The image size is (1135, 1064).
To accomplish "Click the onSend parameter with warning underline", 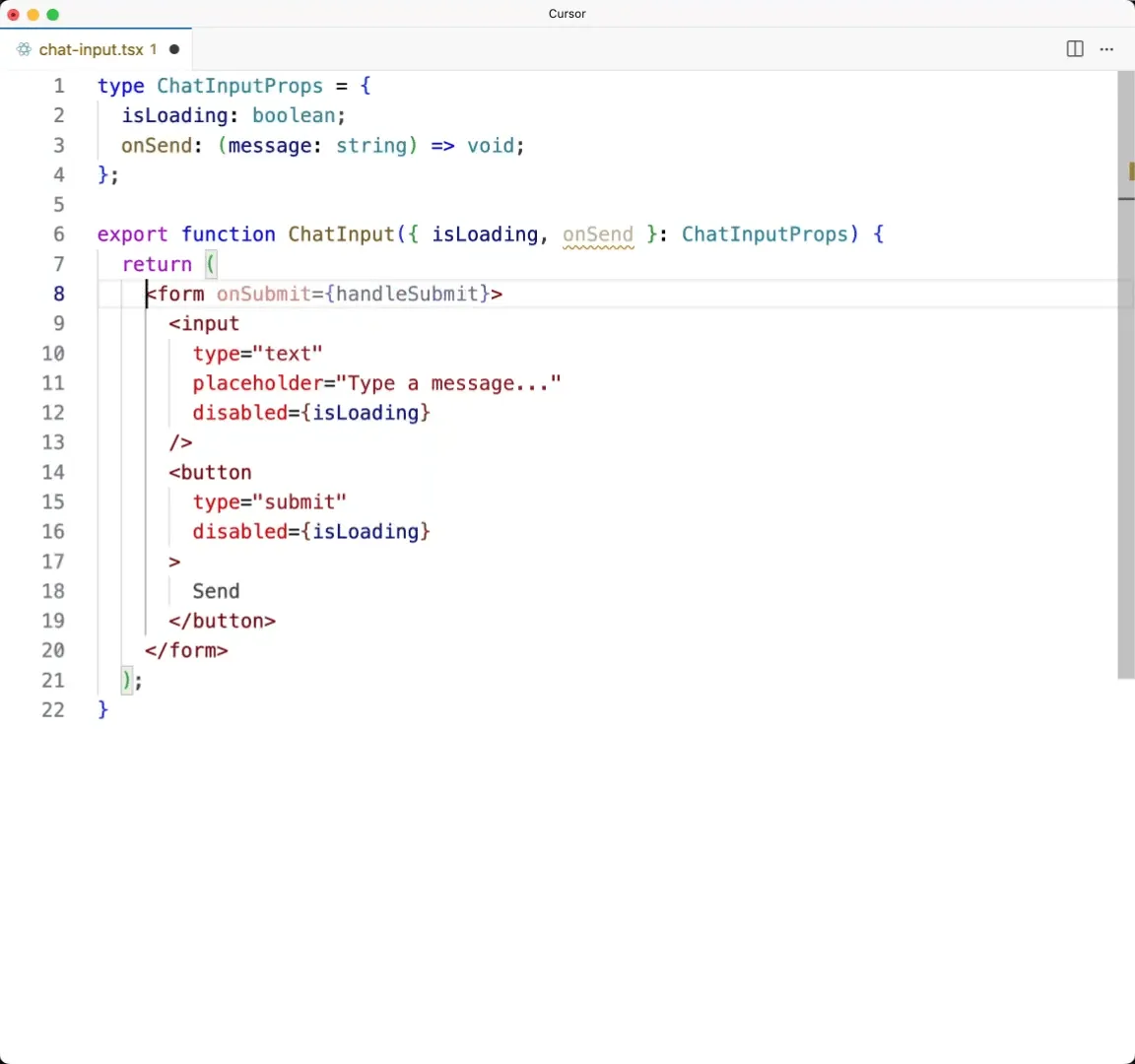I will point(598,234).
